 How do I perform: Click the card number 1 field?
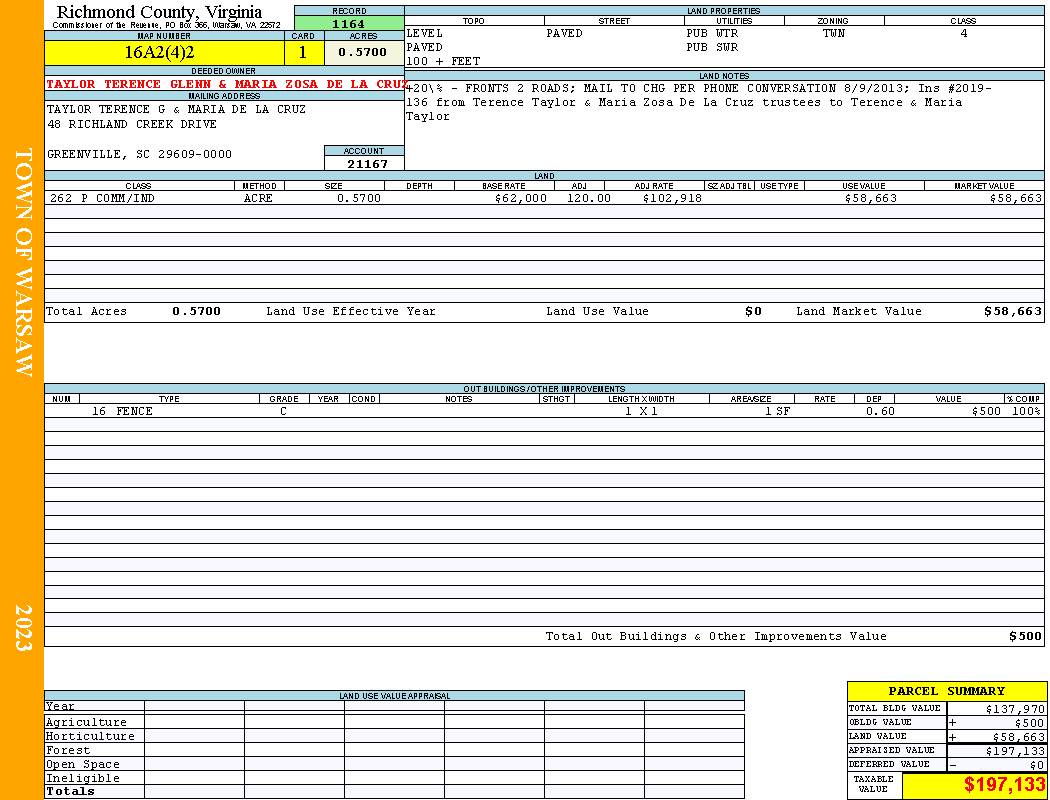(304, 52)
